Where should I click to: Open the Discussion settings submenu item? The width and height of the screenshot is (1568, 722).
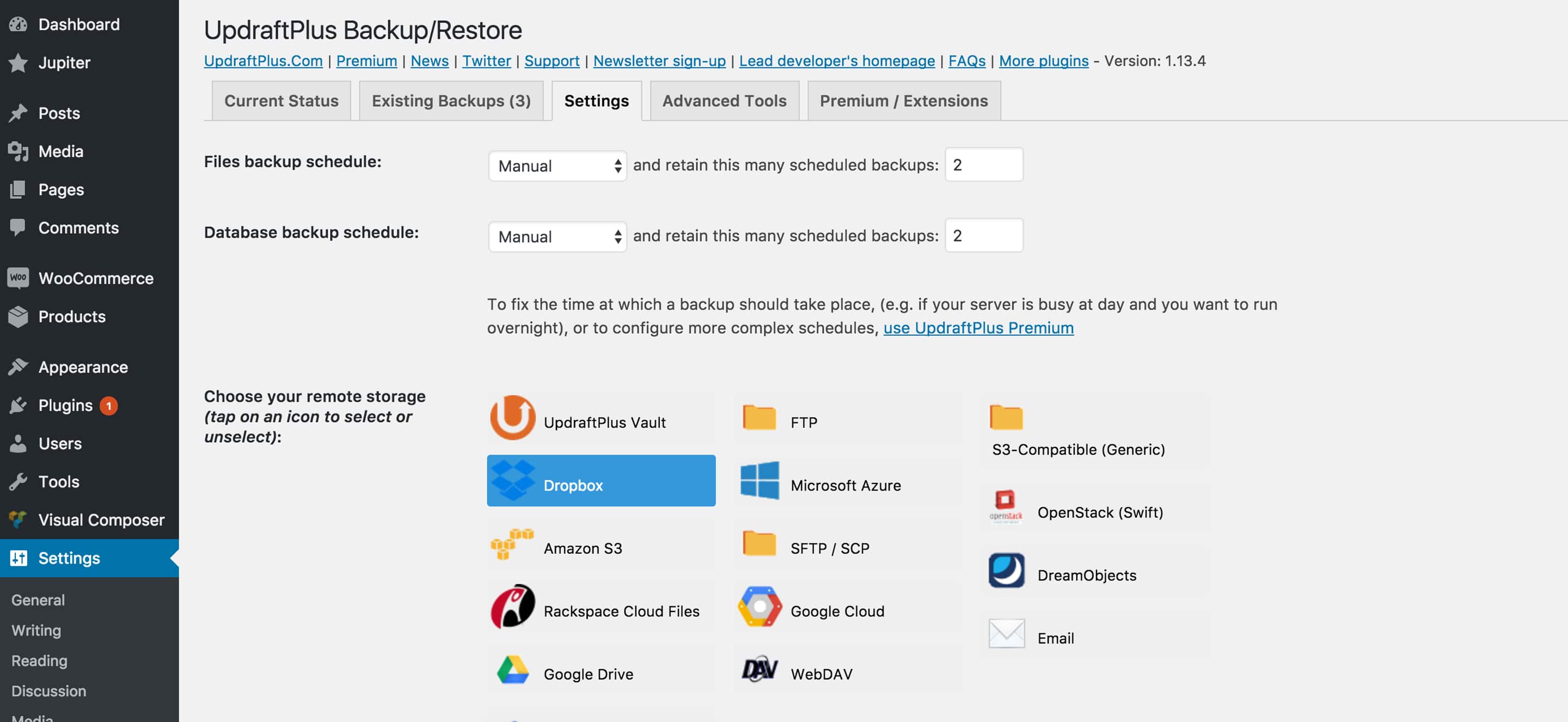tap(48, 691)
